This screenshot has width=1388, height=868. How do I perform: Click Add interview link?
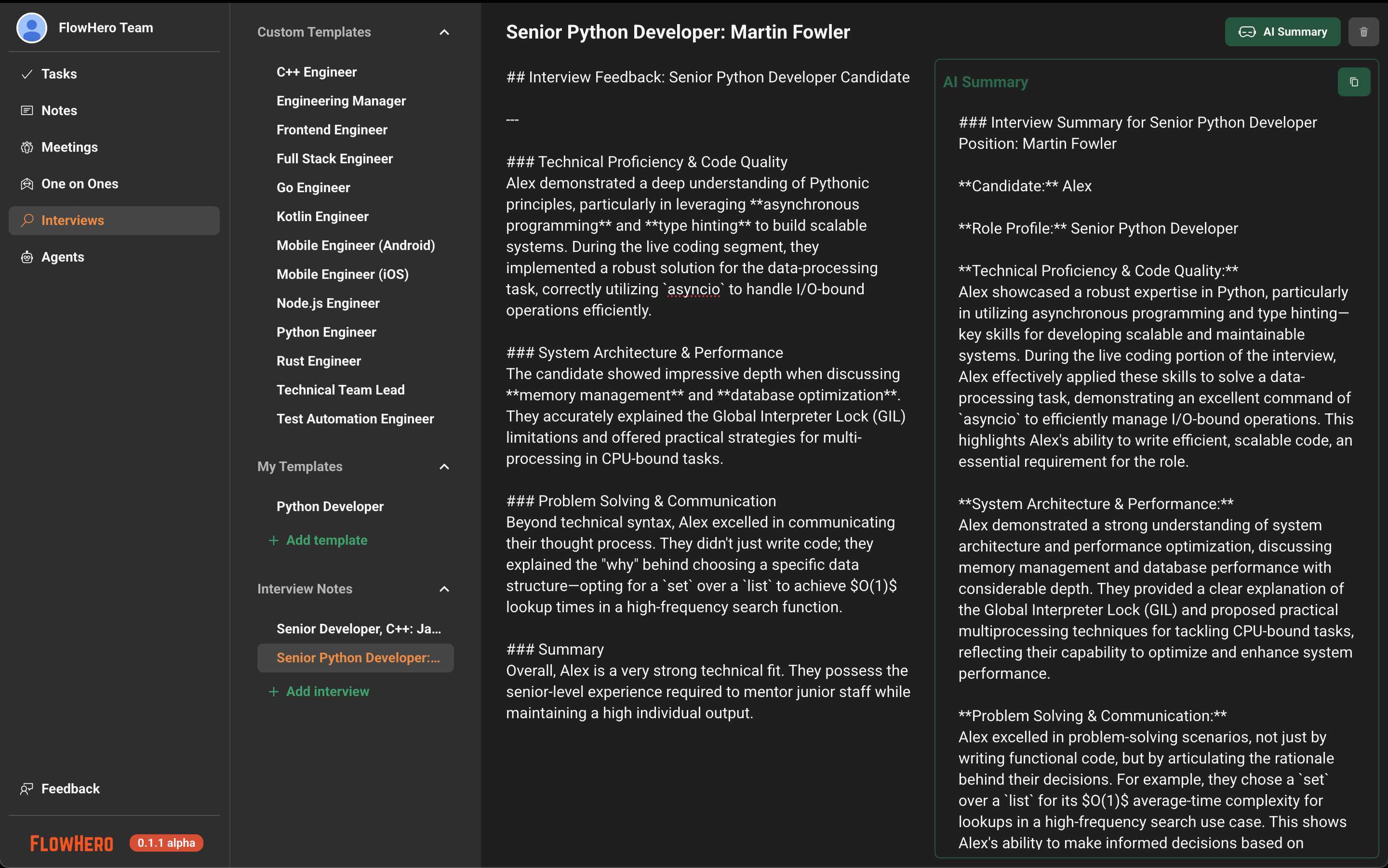327,691
